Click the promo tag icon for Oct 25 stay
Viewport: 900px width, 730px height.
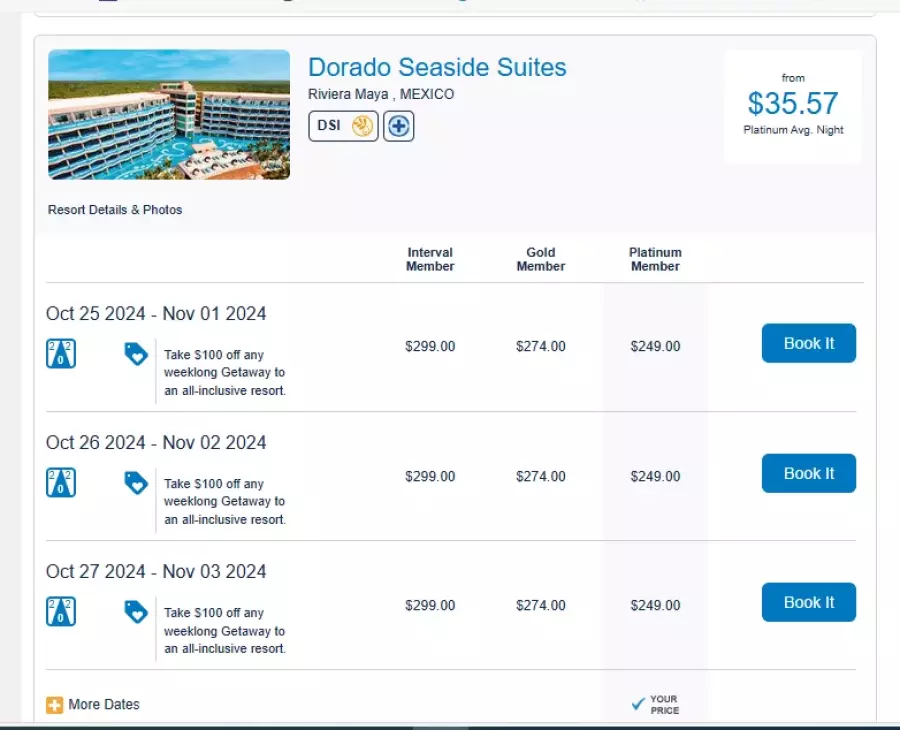[136, 353]
